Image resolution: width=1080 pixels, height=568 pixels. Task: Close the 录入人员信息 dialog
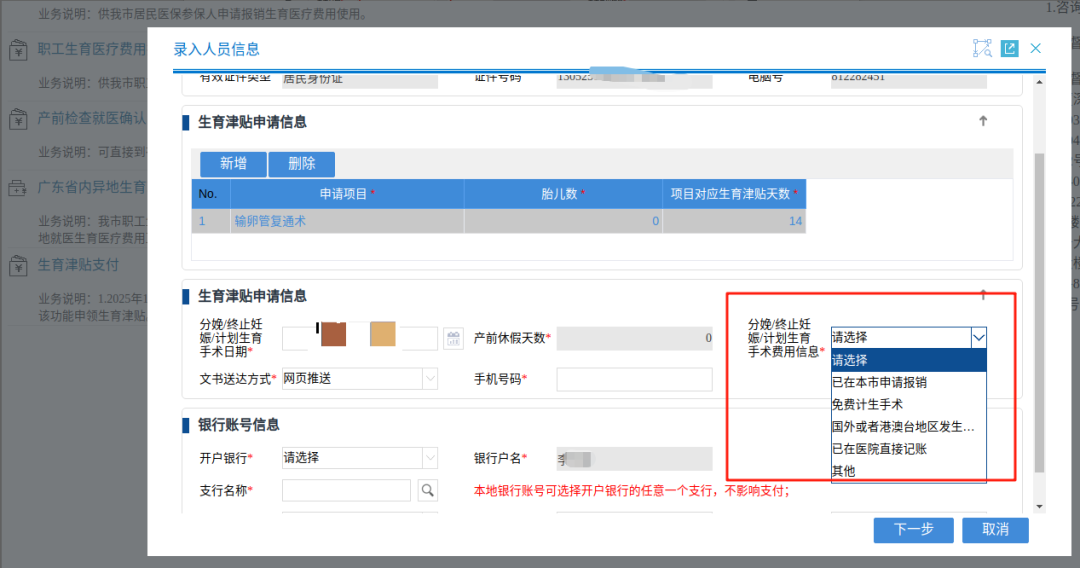point(1036,48)
